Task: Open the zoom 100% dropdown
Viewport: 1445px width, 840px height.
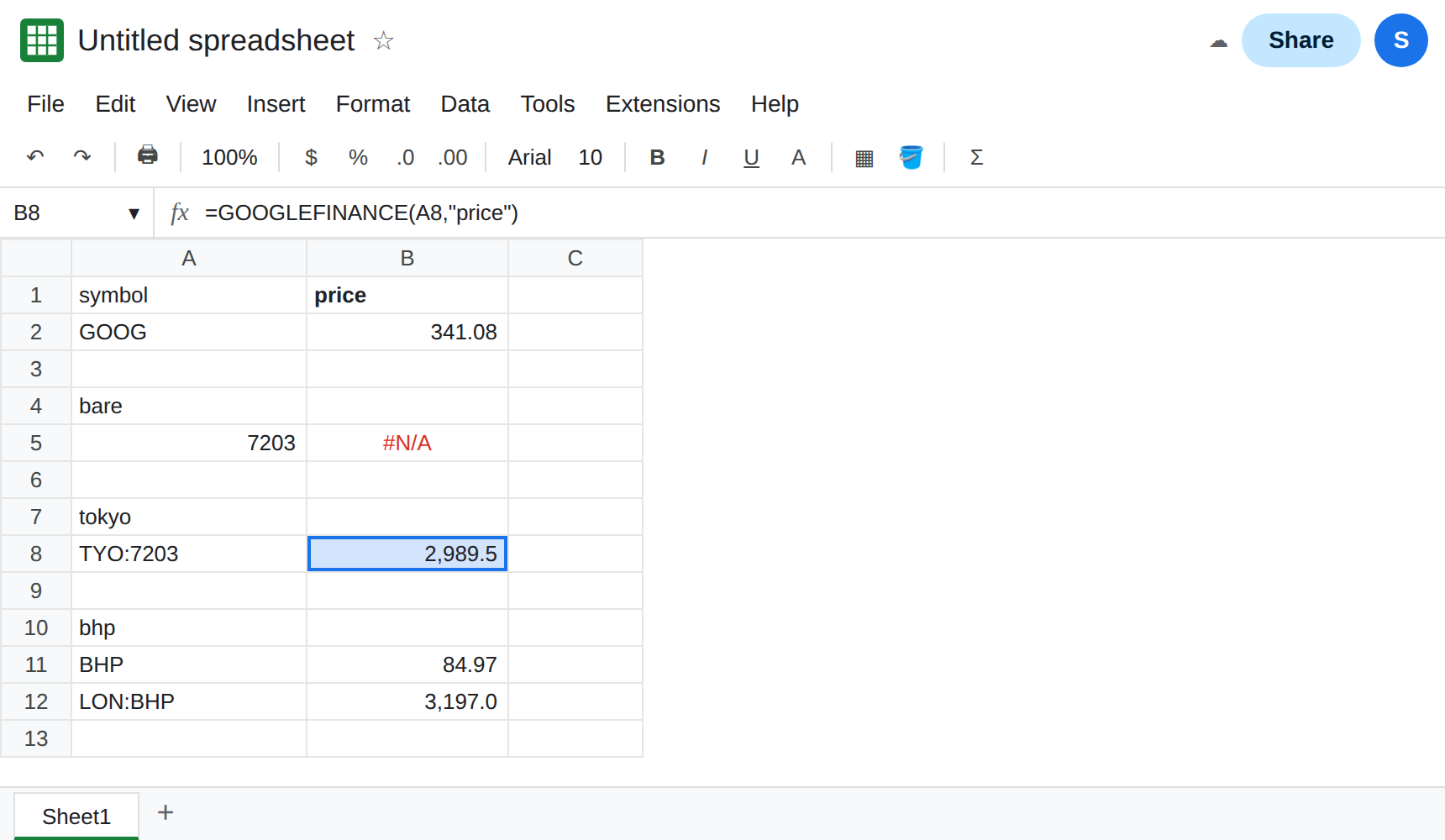Action: click(229, 157)
